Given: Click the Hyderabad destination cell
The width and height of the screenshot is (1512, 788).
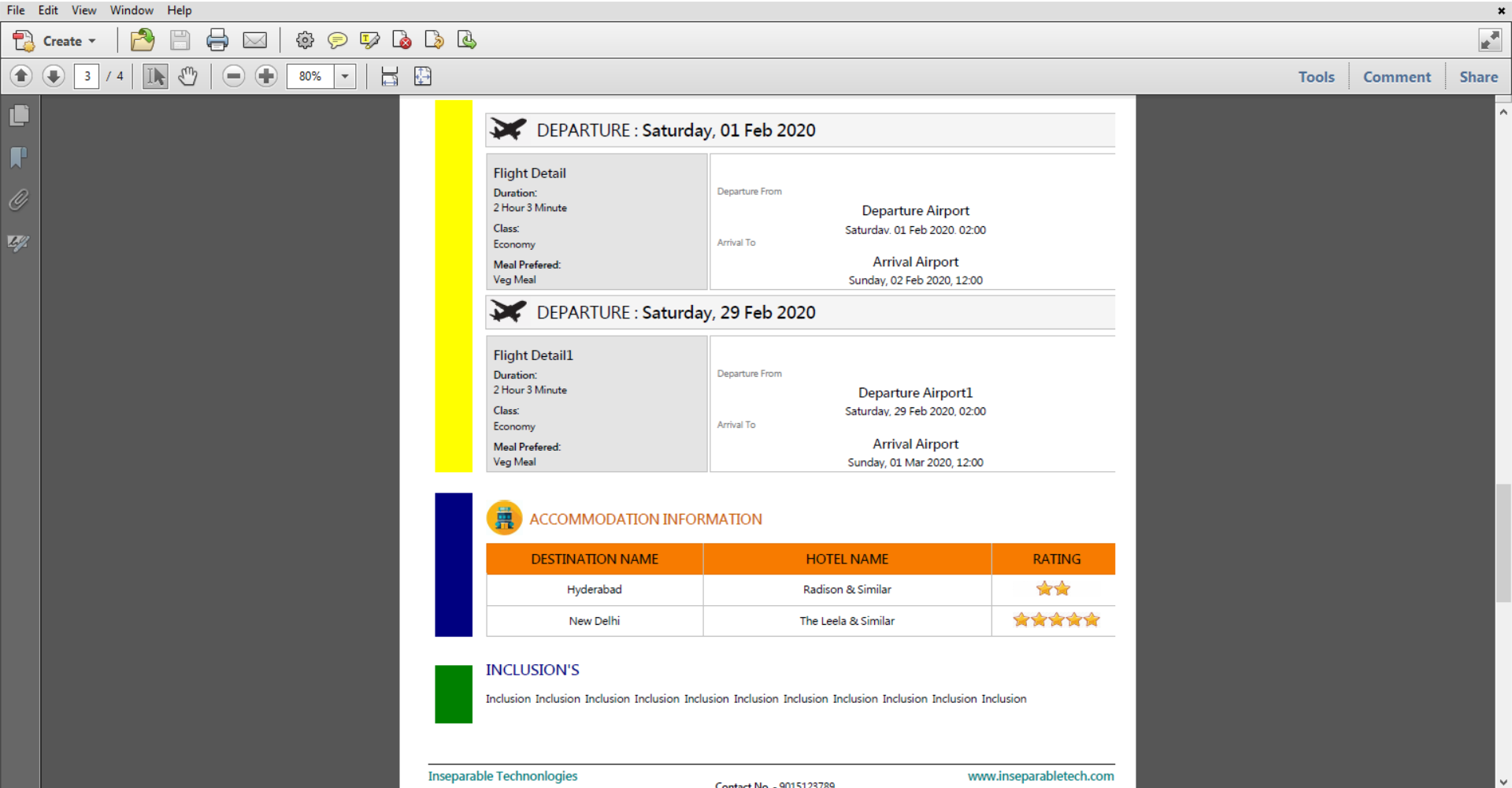Looking at the screenshot, I should point(595,589).
